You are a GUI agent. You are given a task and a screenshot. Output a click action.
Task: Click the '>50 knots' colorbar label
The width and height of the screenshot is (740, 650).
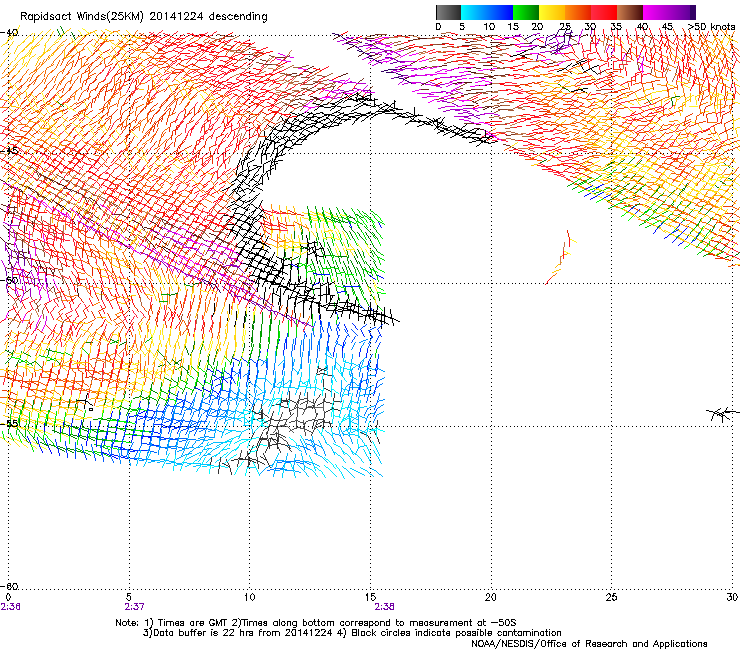(x=711, y=27)
